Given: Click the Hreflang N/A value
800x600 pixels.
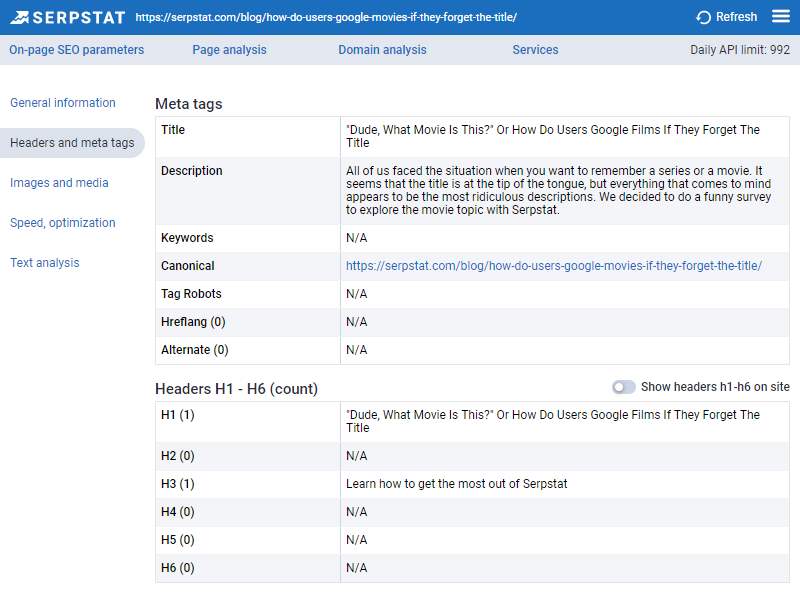Looking at the screenshot, I should click(x=357, y=322).
